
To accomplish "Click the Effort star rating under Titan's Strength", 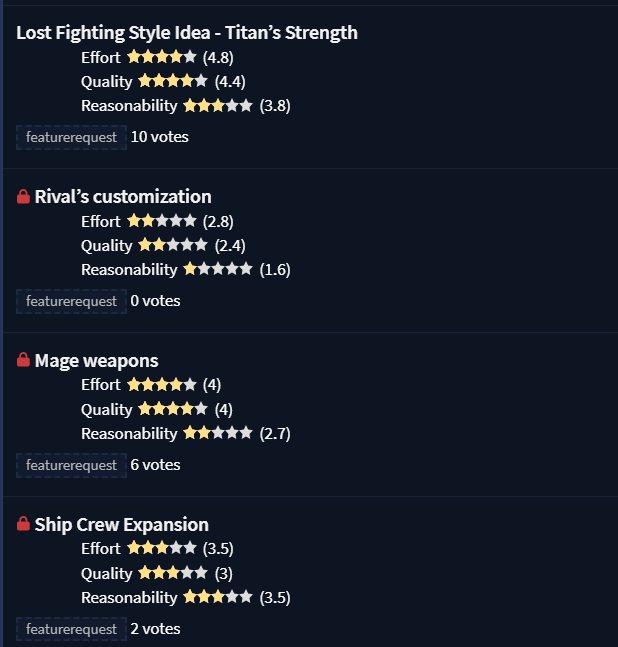I will tap(162, 57).
